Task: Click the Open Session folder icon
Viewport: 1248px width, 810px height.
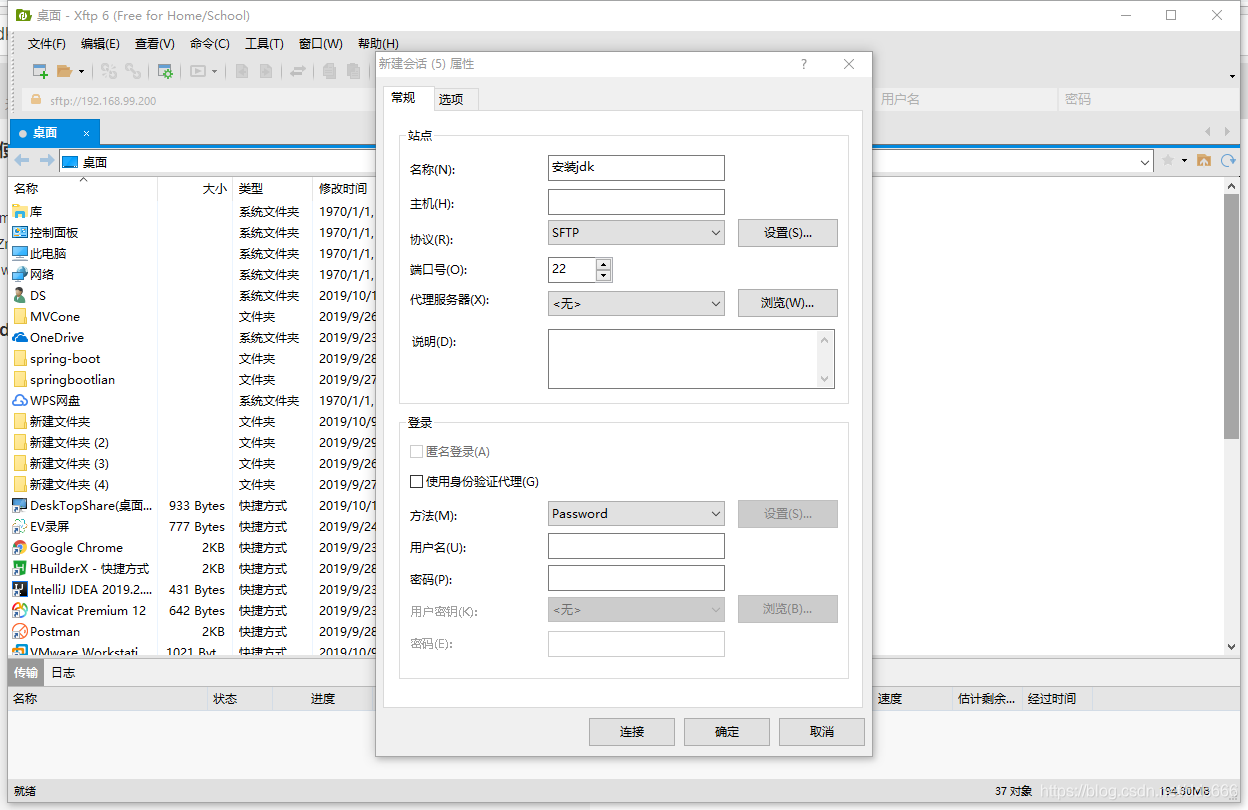Action: click(x=64, y=71)
